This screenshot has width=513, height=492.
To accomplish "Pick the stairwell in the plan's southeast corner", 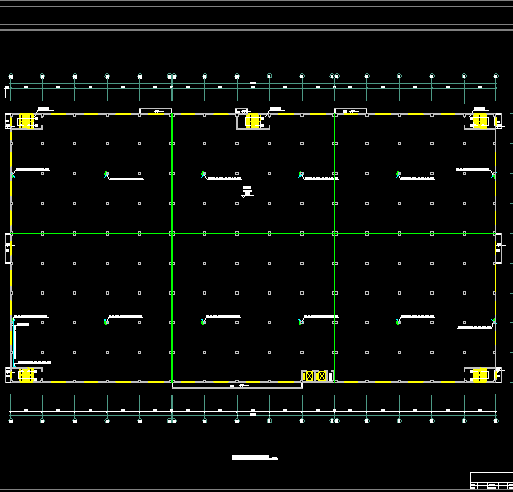I will (480, 375).
